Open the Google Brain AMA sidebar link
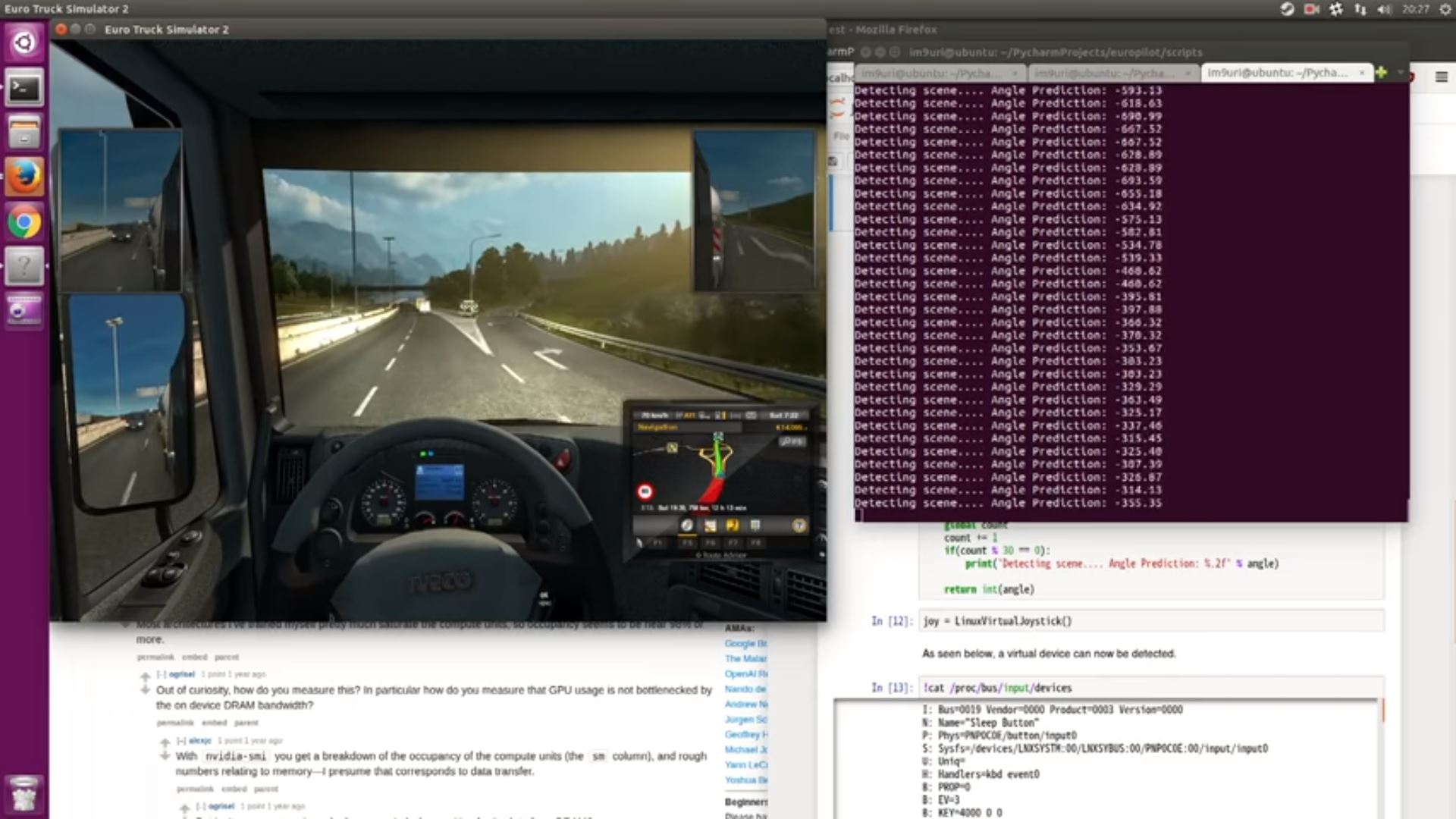Image resolution: width=1456 pixels, height=819 pixels. (x=745, y=643)
